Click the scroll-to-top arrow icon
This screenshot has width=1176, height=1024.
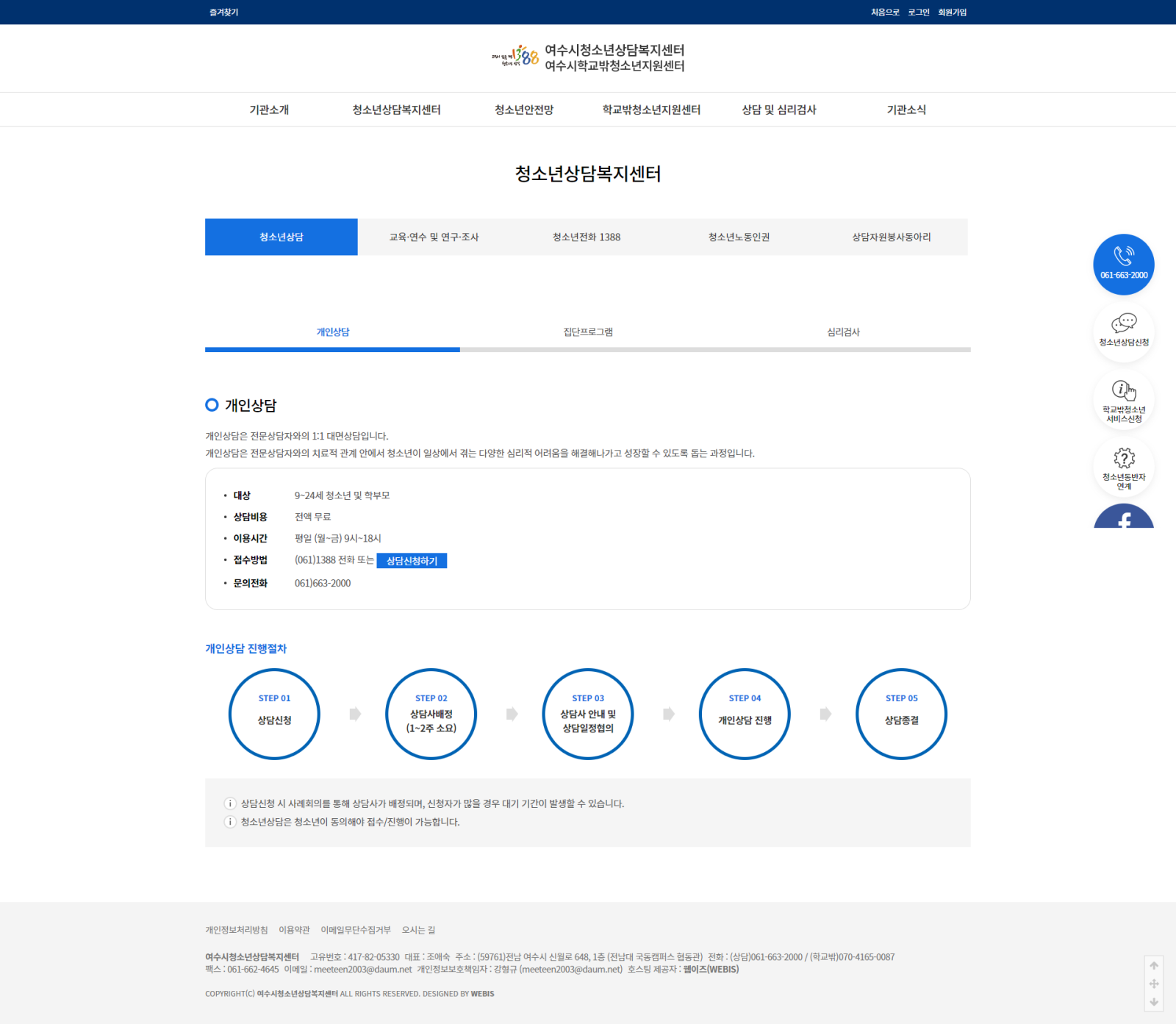(1154, 965)
